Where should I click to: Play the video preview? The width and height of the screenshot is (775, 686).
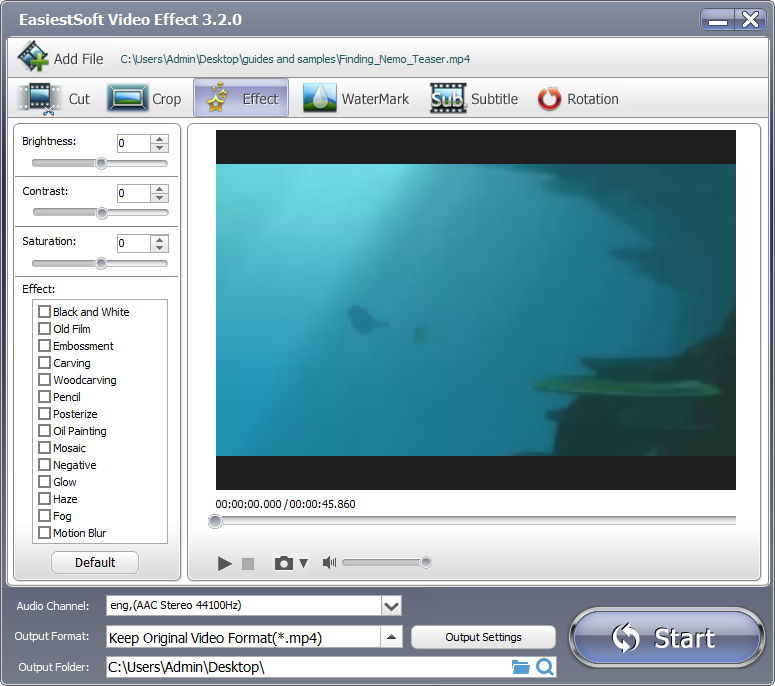click(x=224, y=563)
